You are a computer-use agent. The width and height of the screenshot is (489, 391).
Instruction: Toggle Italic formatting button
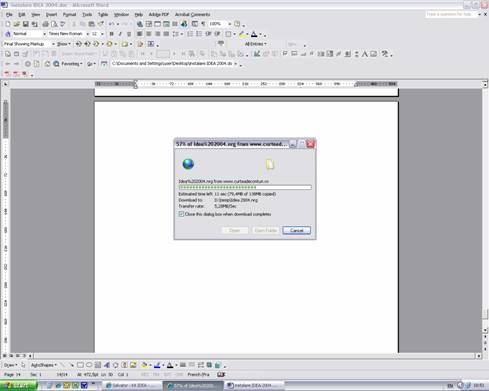click(120, 34)
